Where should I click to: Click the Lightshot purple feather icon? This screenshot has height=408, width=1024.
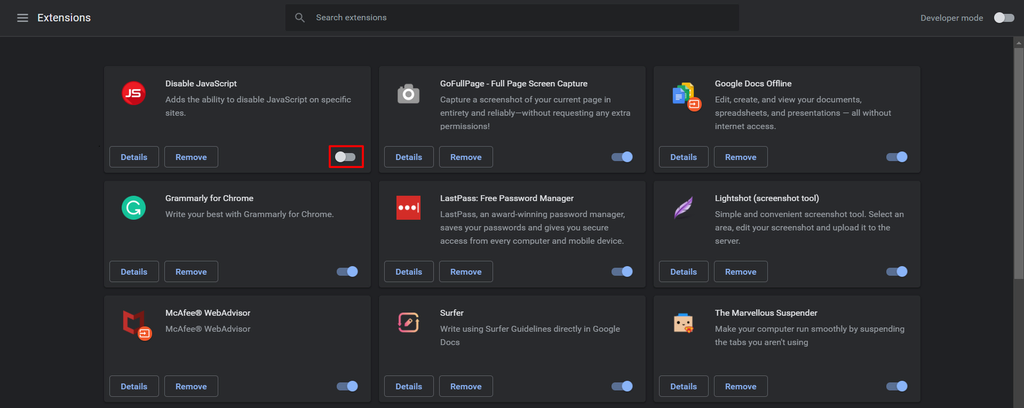(x=684, y=208)
